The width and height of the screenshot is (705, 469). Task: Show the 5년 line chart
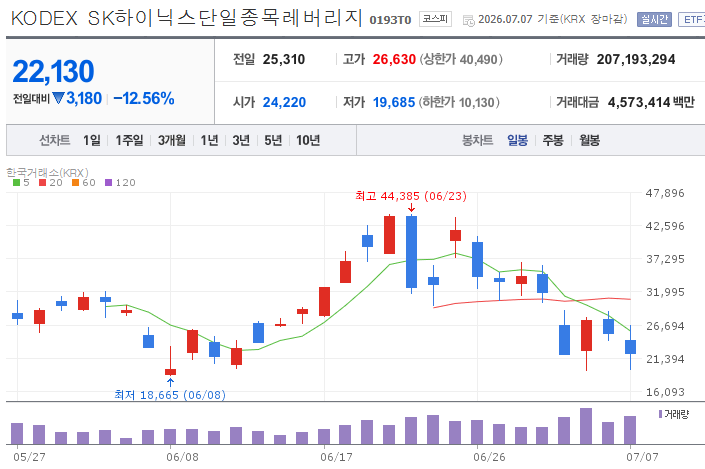coord(273,140)
